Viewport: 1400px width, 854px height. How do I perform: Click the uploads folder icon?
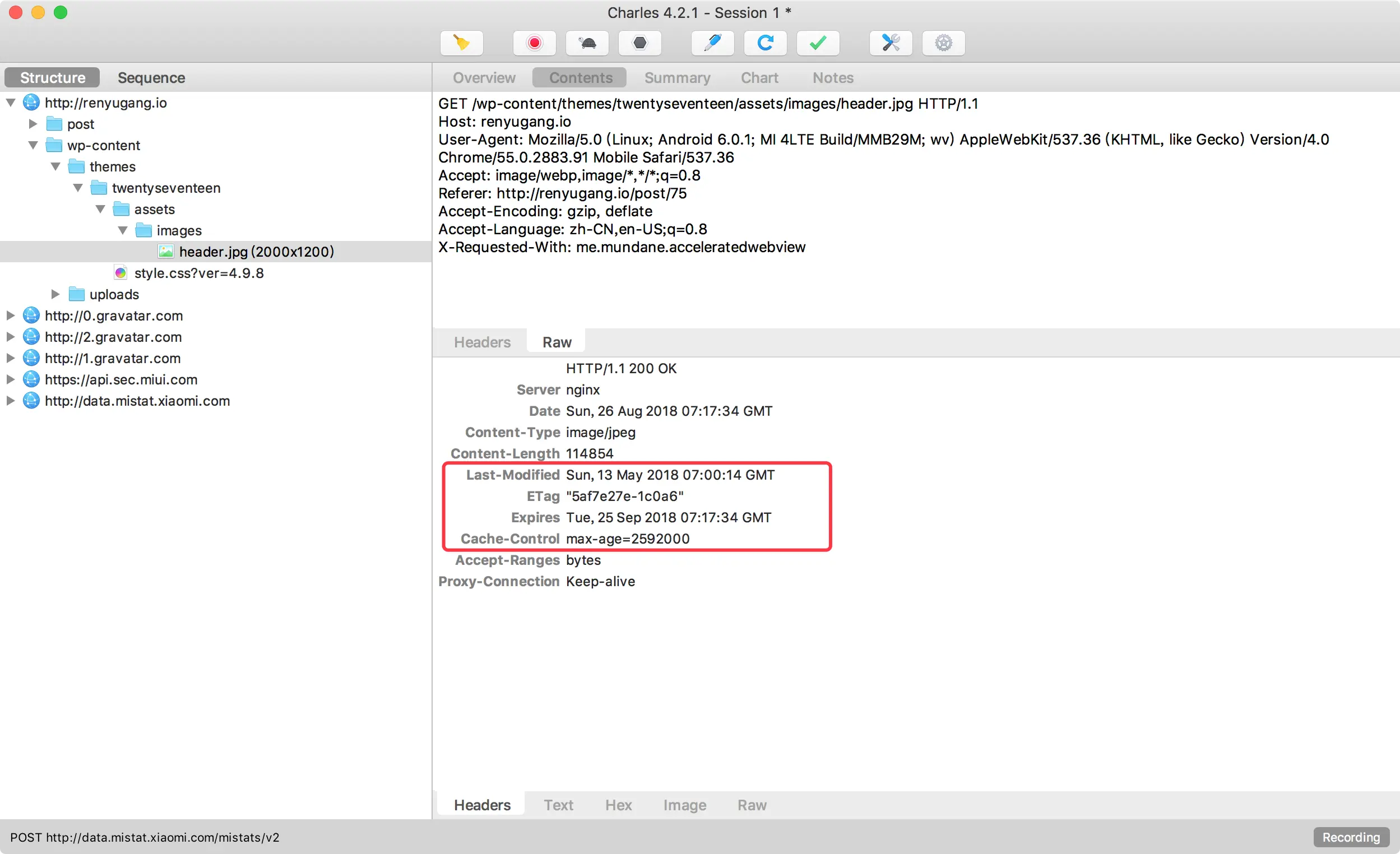(x=76, y=294)
